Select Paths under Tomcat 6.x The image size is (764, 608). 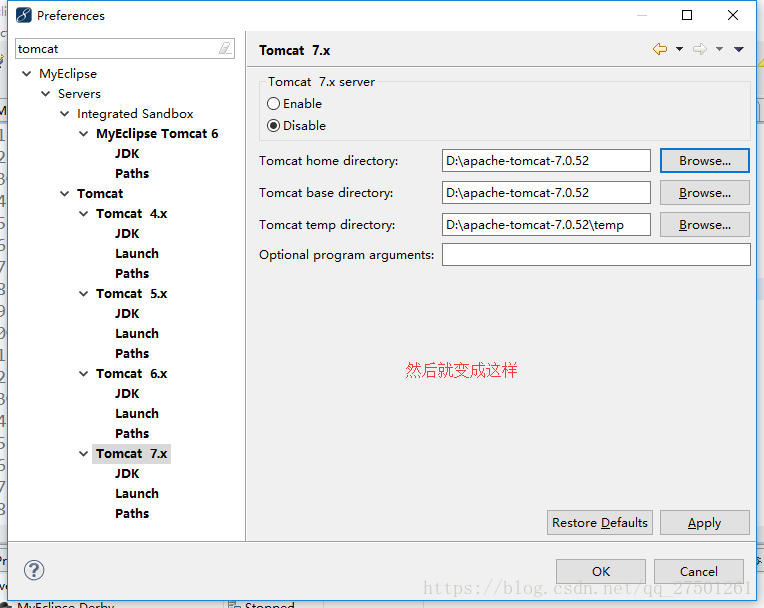point(132,434)
